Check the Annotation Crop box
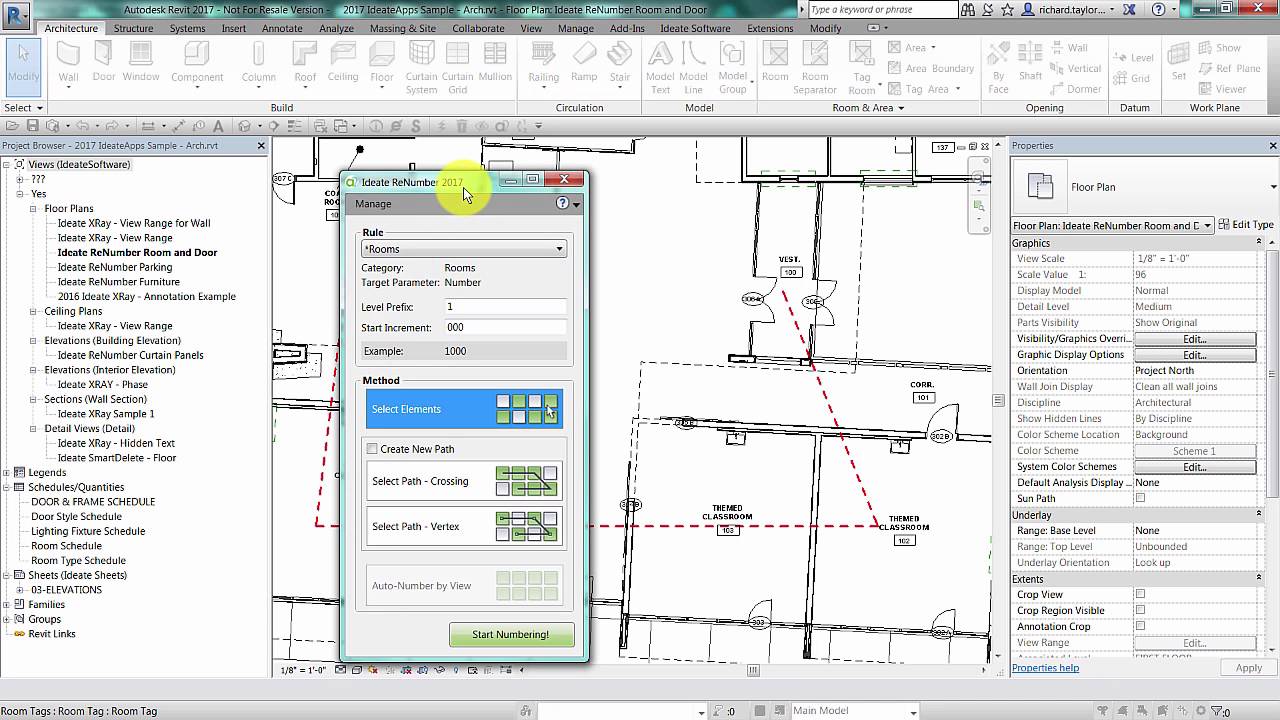The height and width of the screenshot is (720, 1280). click(1140, 626)
